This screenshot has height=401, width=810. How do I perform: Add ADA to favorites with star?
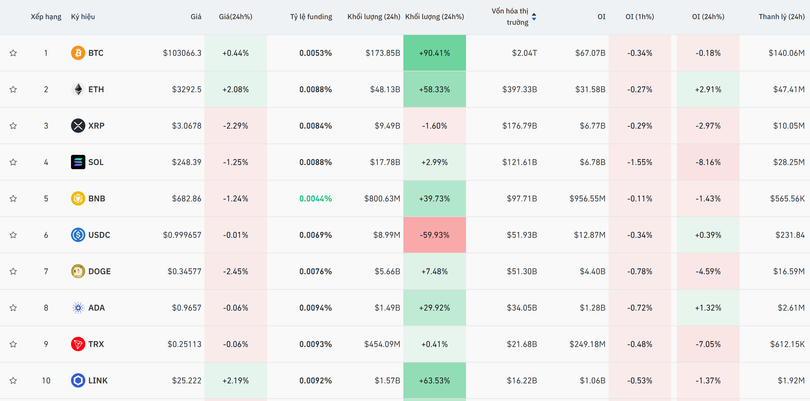(13, 308)
